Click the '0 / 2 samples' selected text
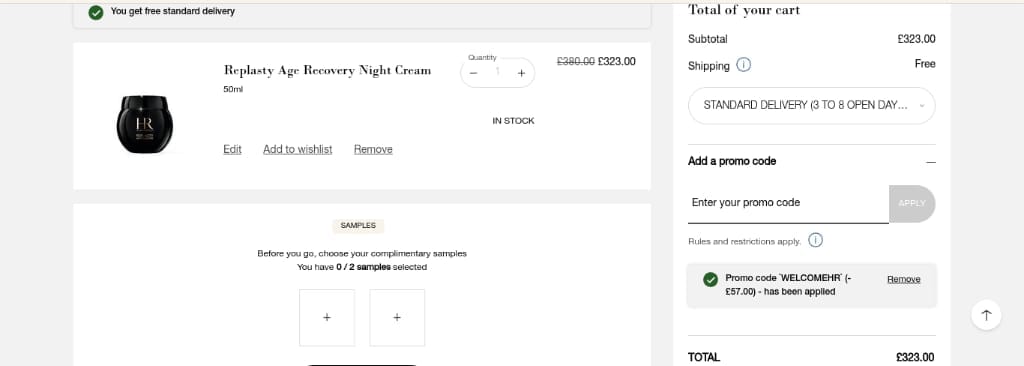Viewport: 1024px width, 366px height. 363,267
